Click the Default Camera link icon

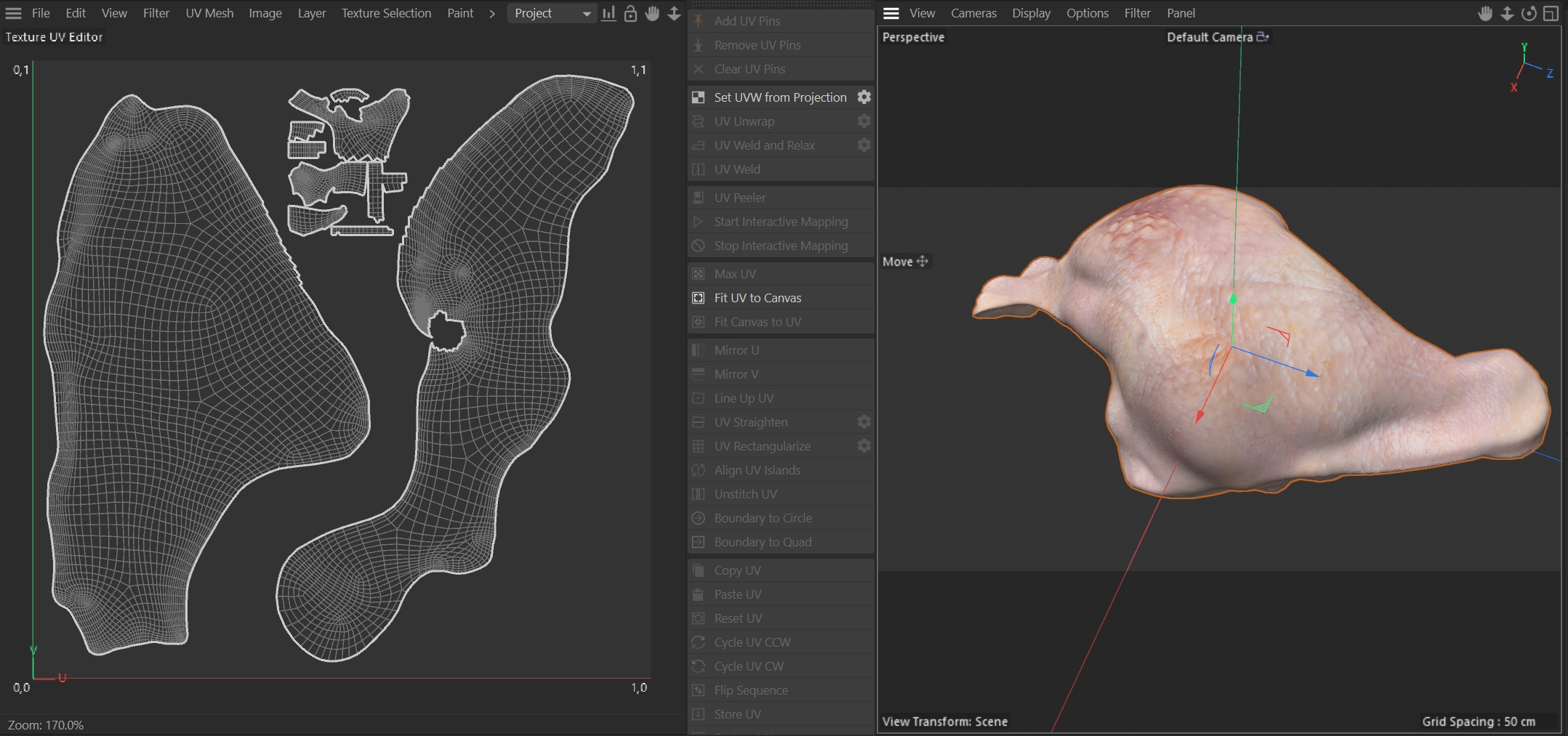pos(1263,37)
